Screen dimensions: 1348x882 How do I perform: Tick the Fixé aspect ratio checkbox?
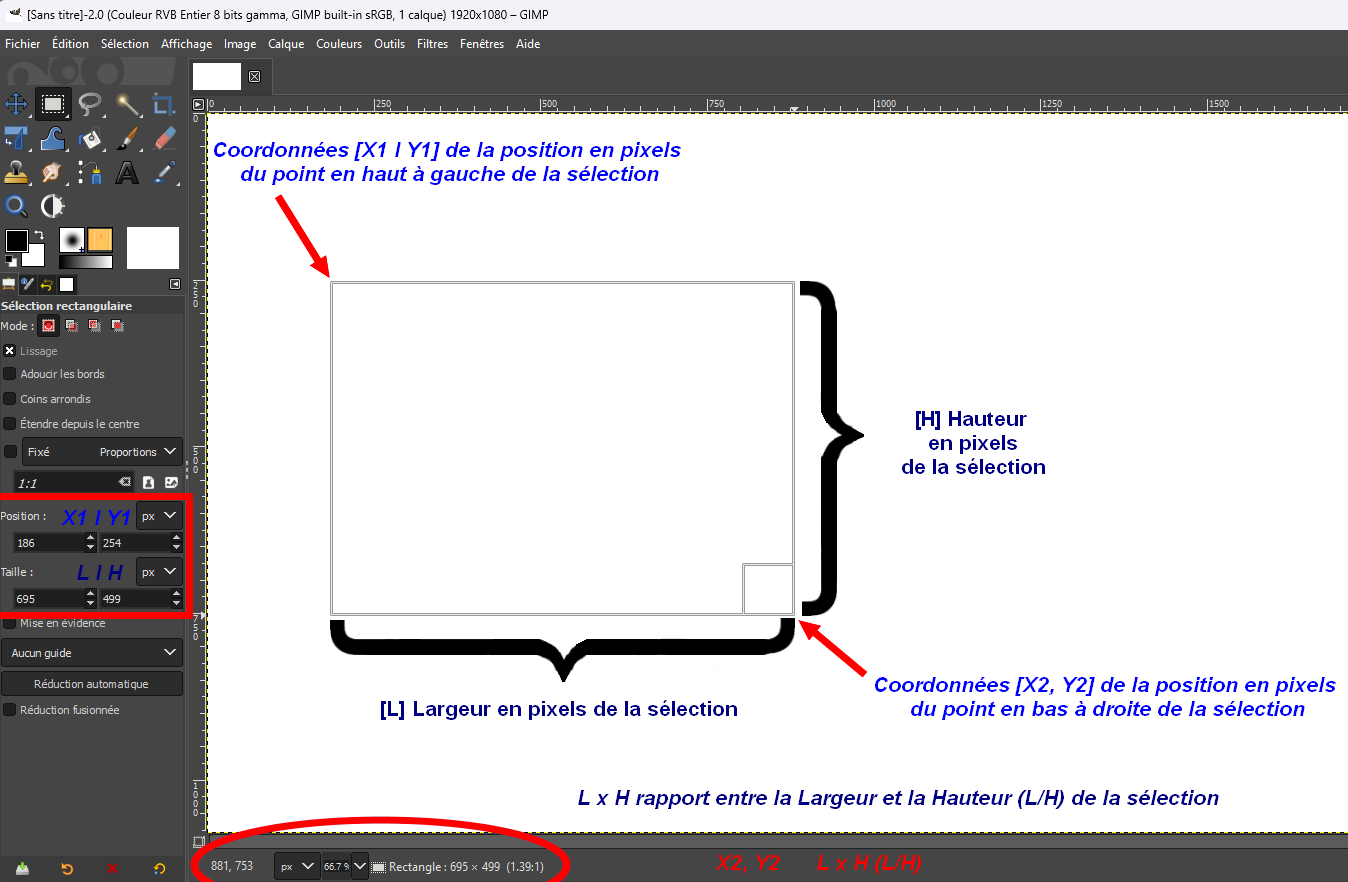tap(10, 452)
